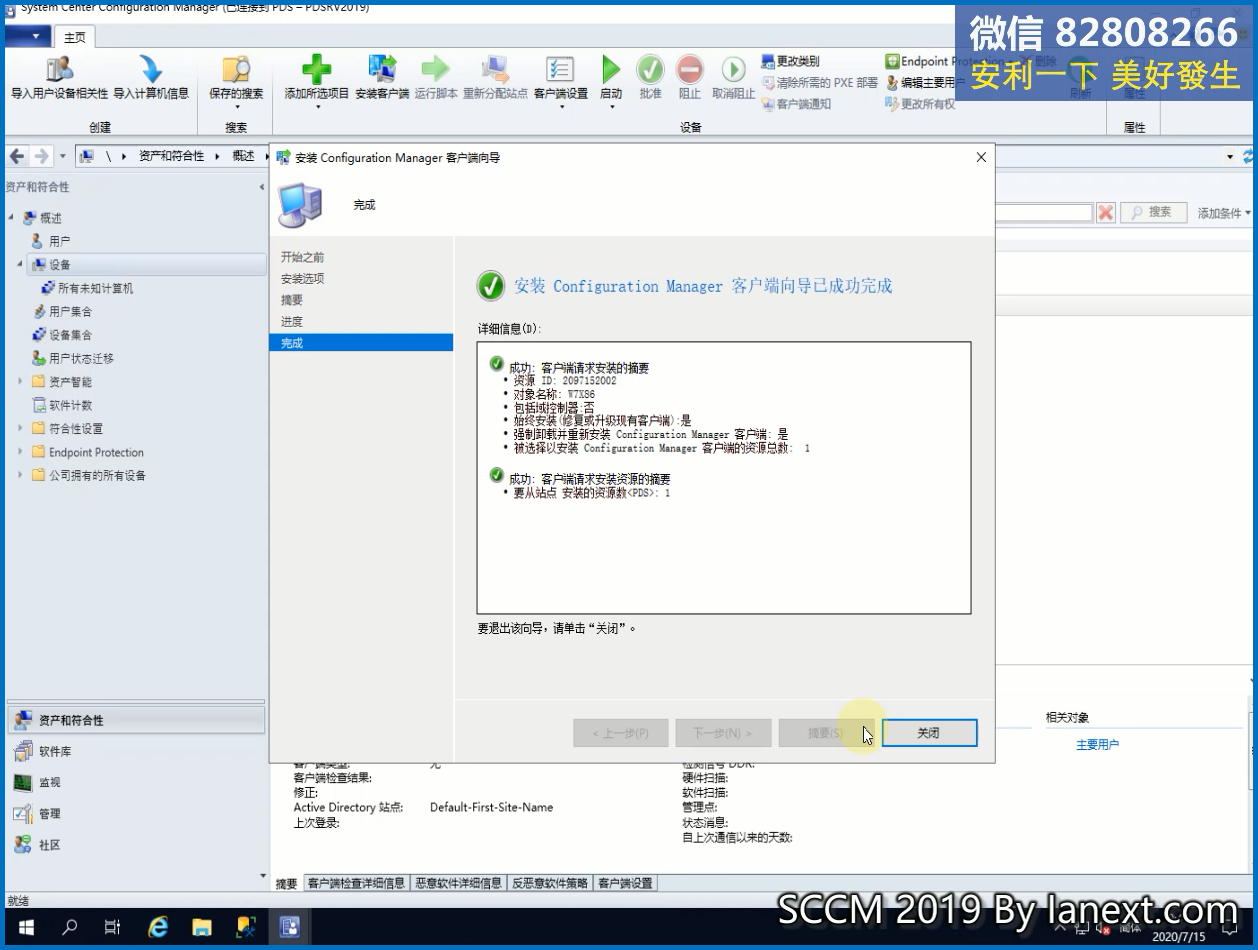The width and height of the screenshot is (1258, 950).
Task: Click Import Computer Information (导入计算机信息) icon
Action: pos(151,70)
